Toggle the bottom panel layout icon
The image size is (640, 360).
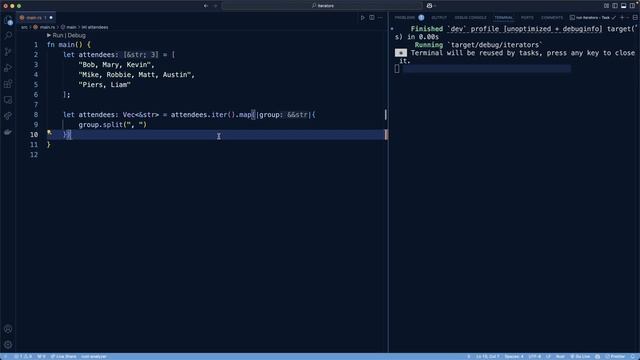point(624,6)
